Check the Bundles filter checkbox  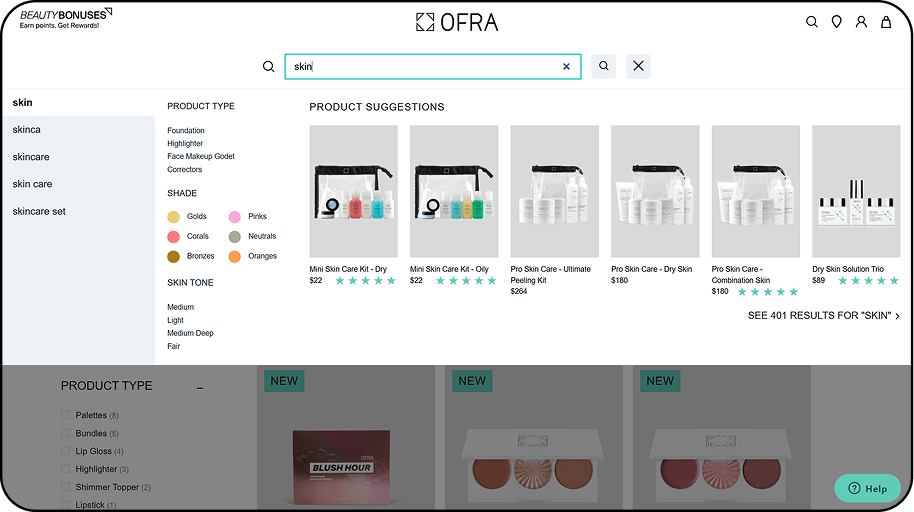click(x=66, y=433)
